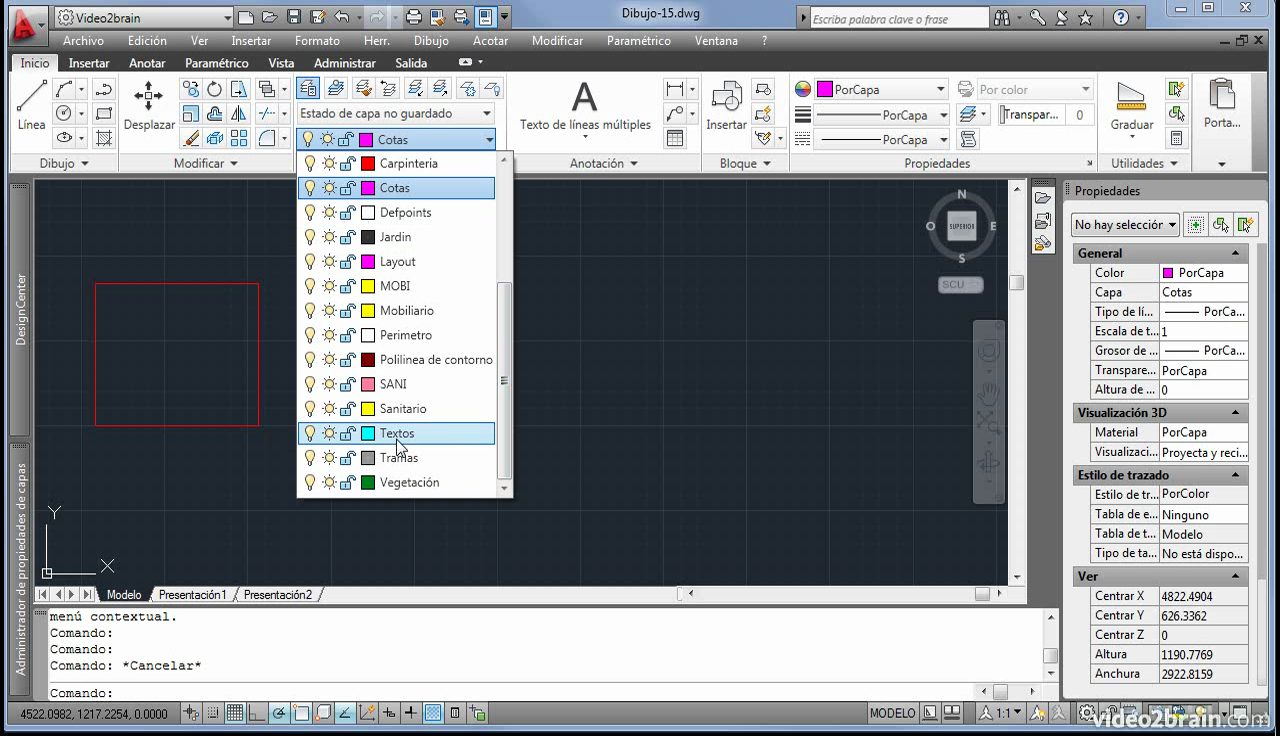Pick the rectangular array tool
Viewport: 1280px width, 736px height.
(239, 138)
